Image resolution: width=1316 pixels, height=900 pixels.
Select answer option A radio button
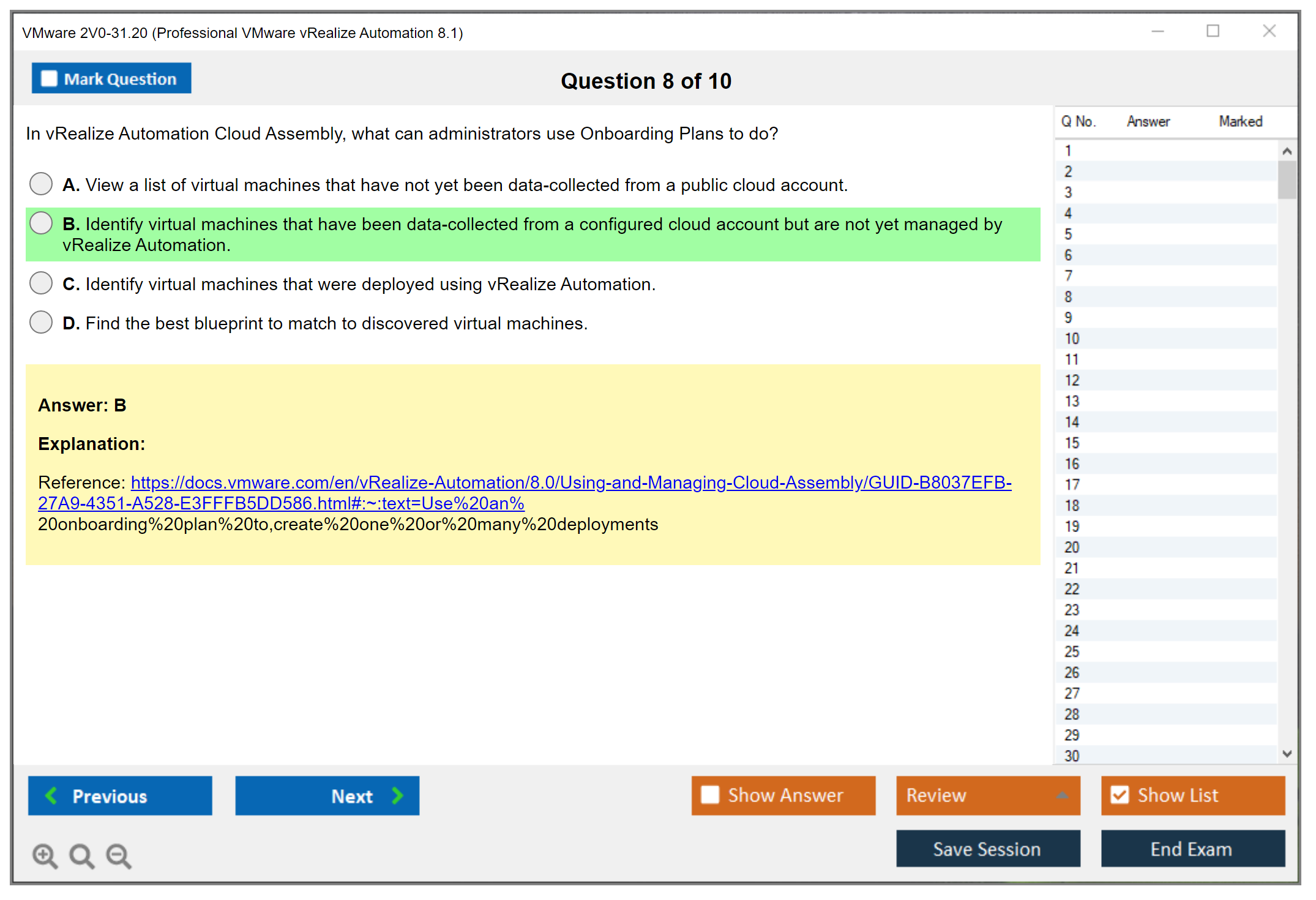(41, 184)
